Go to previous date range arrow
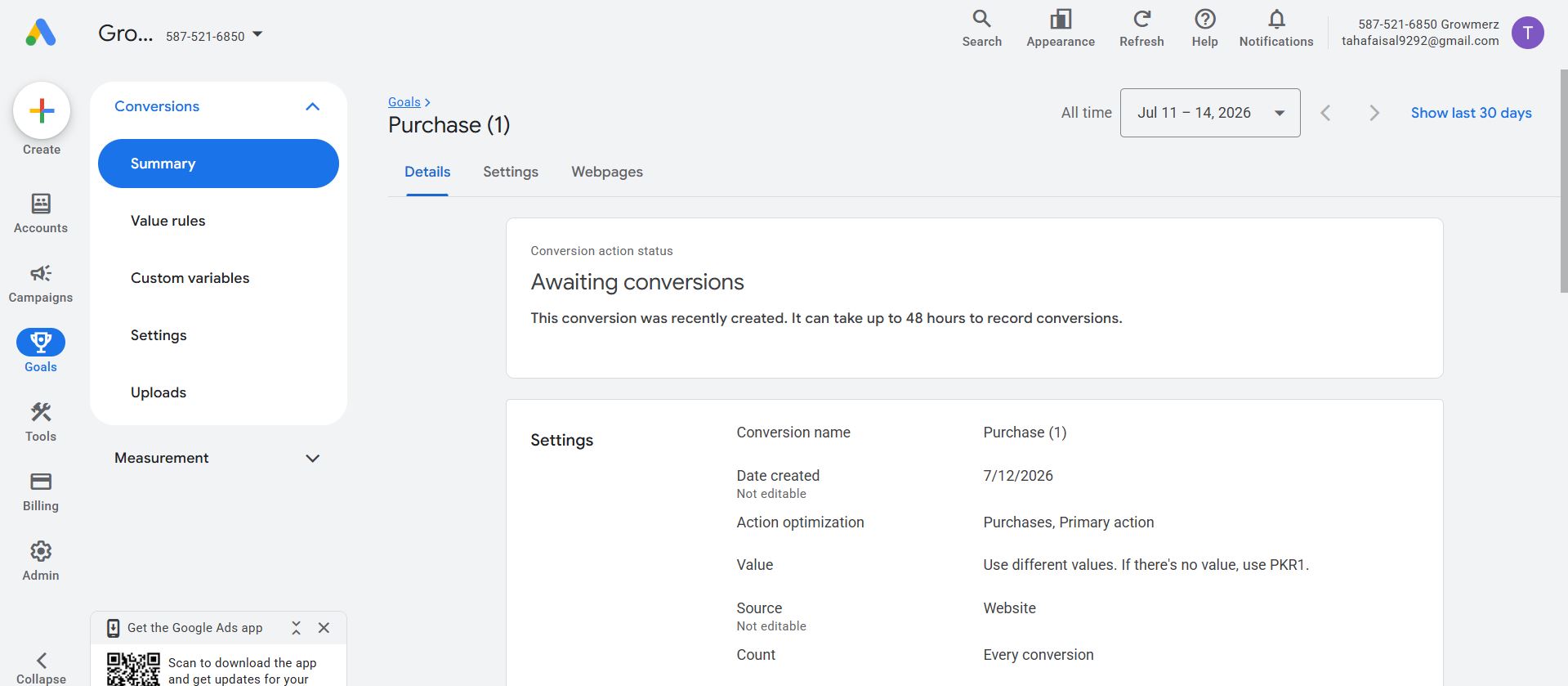 (1325, 113)
